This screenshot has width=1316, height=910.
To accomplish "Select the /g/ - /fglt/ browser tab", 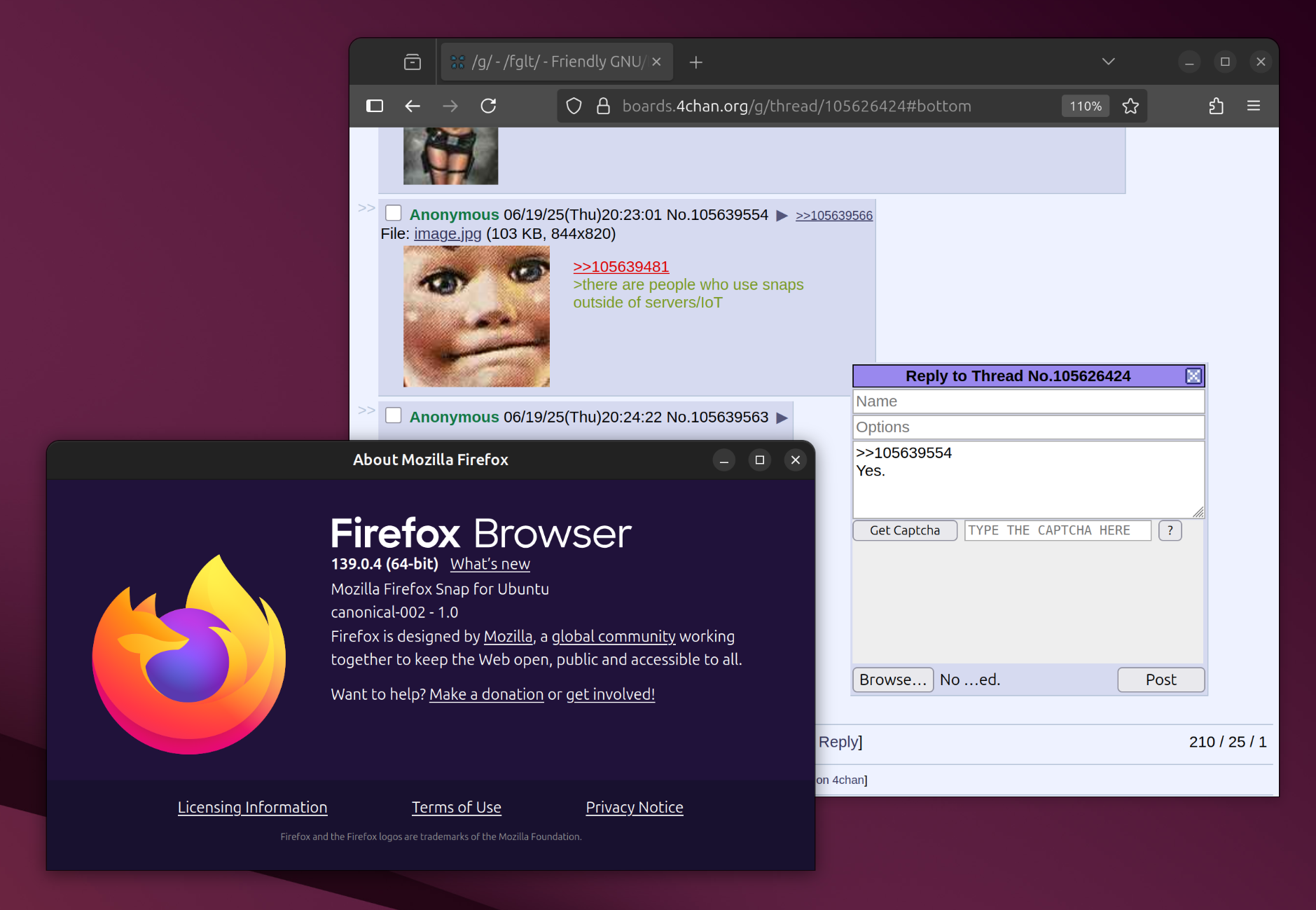I will (x=557, y=62).
